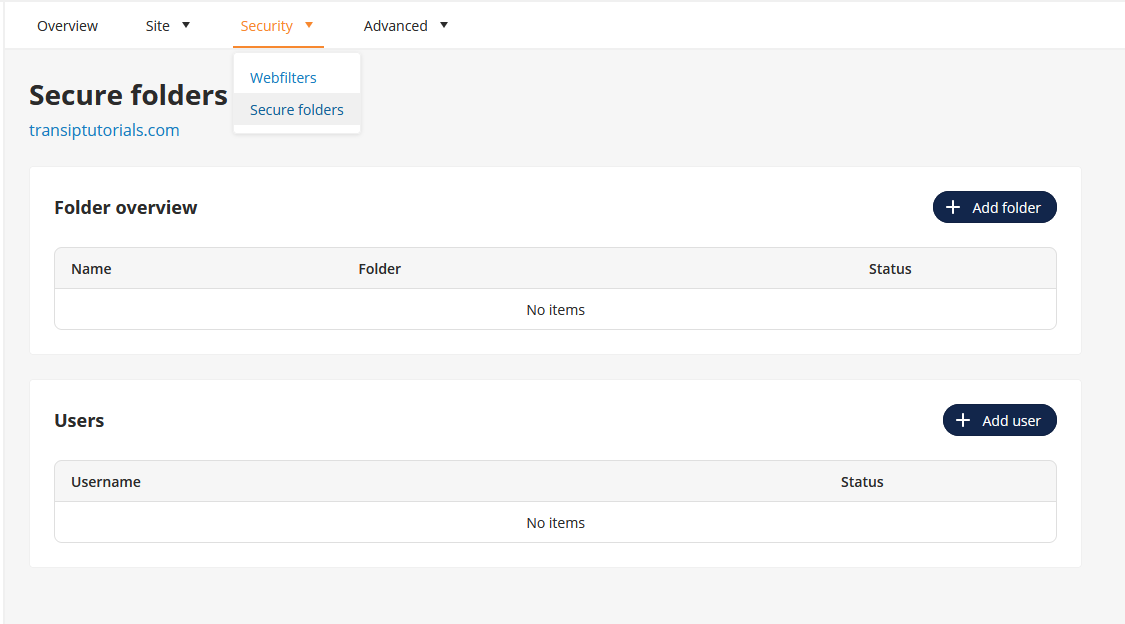The width and height of the screenshot is (1125, 624).
Task: Open the Site menu label
Action: (158, 26)
